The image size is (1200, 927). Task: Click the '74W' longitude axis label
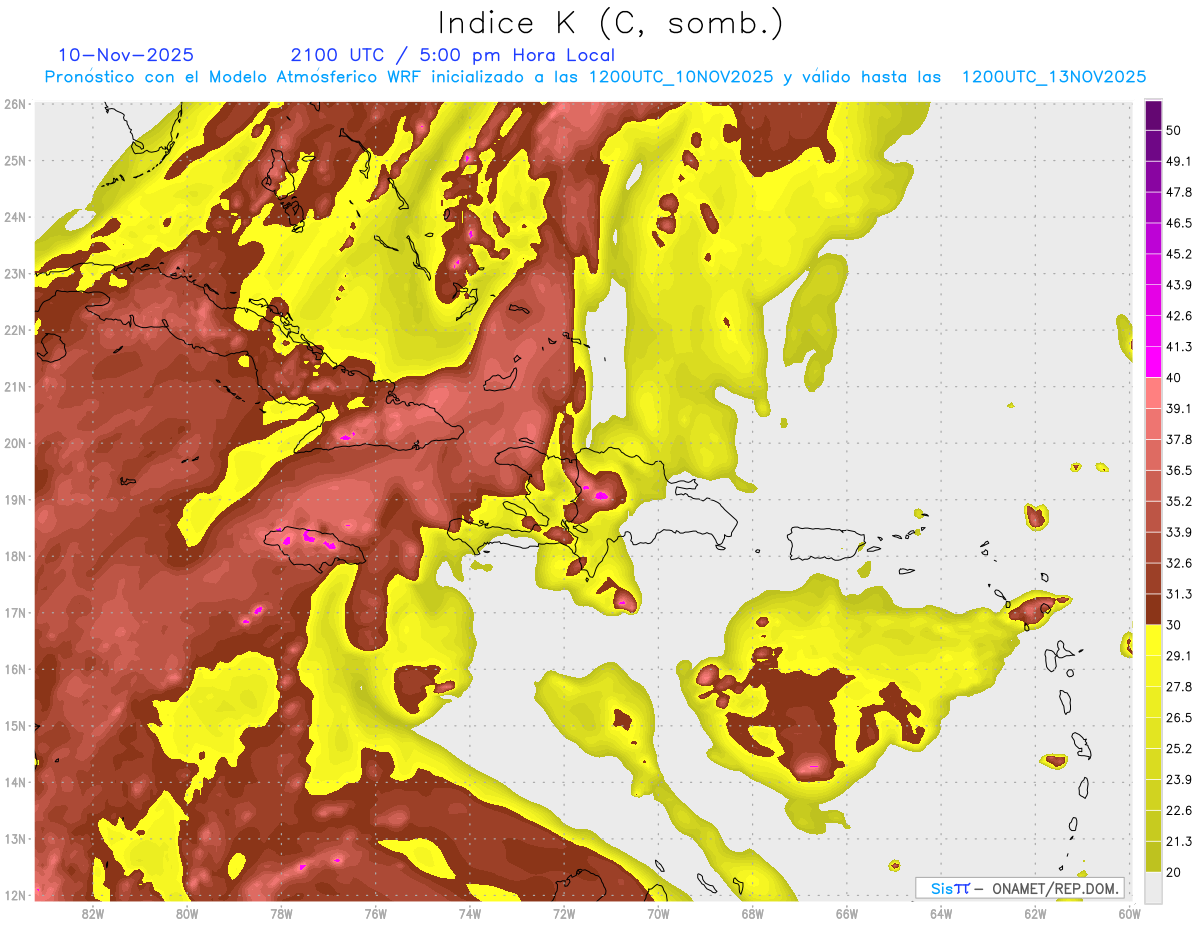(x=470, y=914)
